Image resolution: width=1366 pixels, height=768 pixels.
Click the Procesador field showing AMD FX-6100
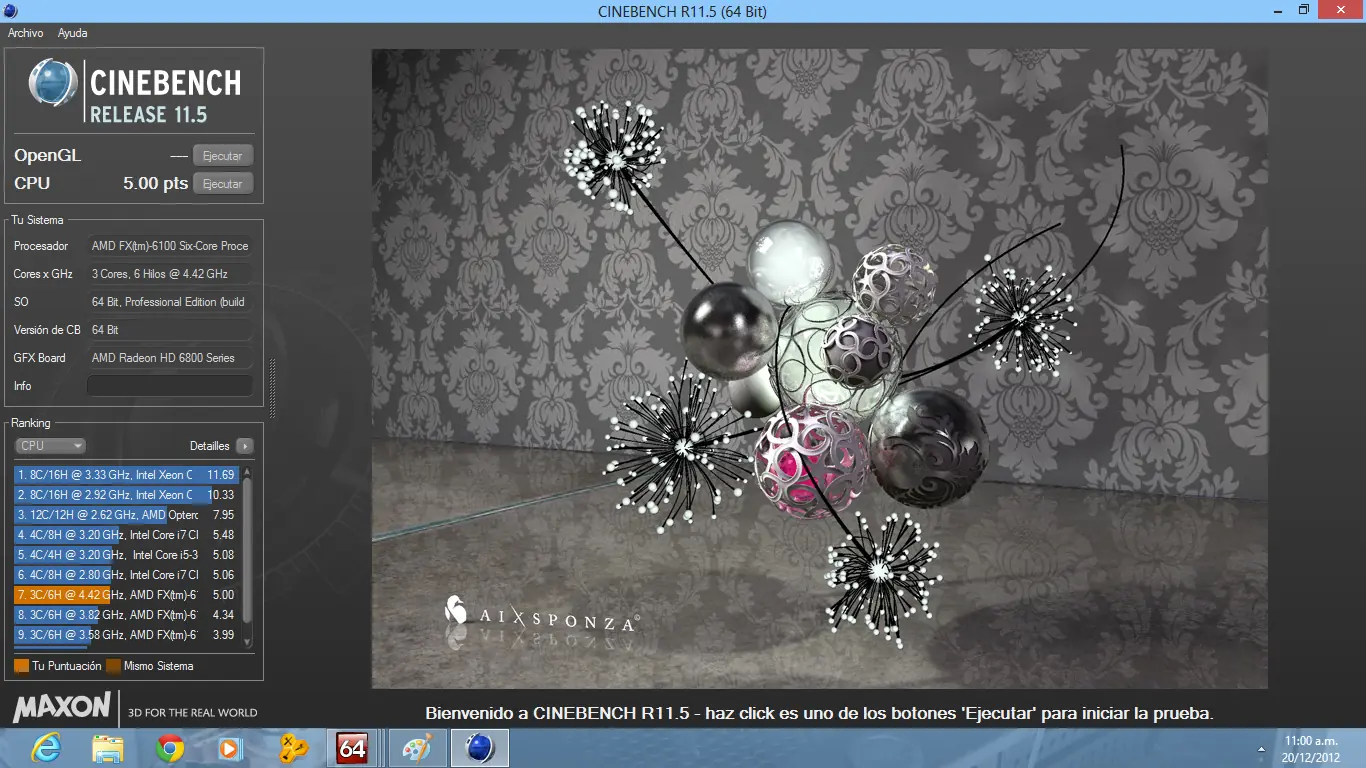tap(170, 246)
